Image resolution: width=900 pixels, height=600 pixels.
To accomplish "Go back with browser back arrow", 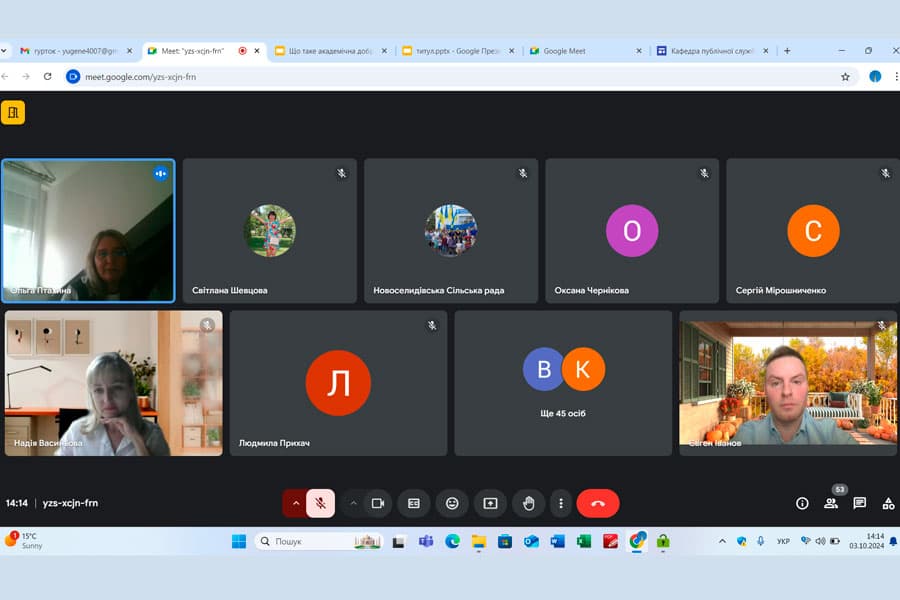I will coord(5,76).
